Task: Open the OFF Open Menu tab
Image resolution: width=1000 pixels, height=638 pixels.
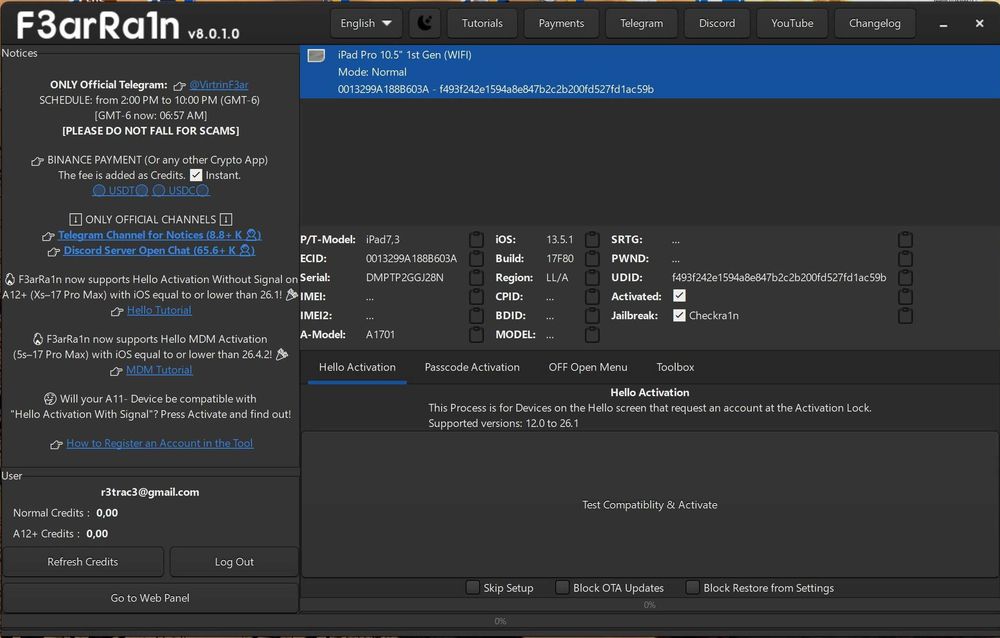Action: point(588,367)
